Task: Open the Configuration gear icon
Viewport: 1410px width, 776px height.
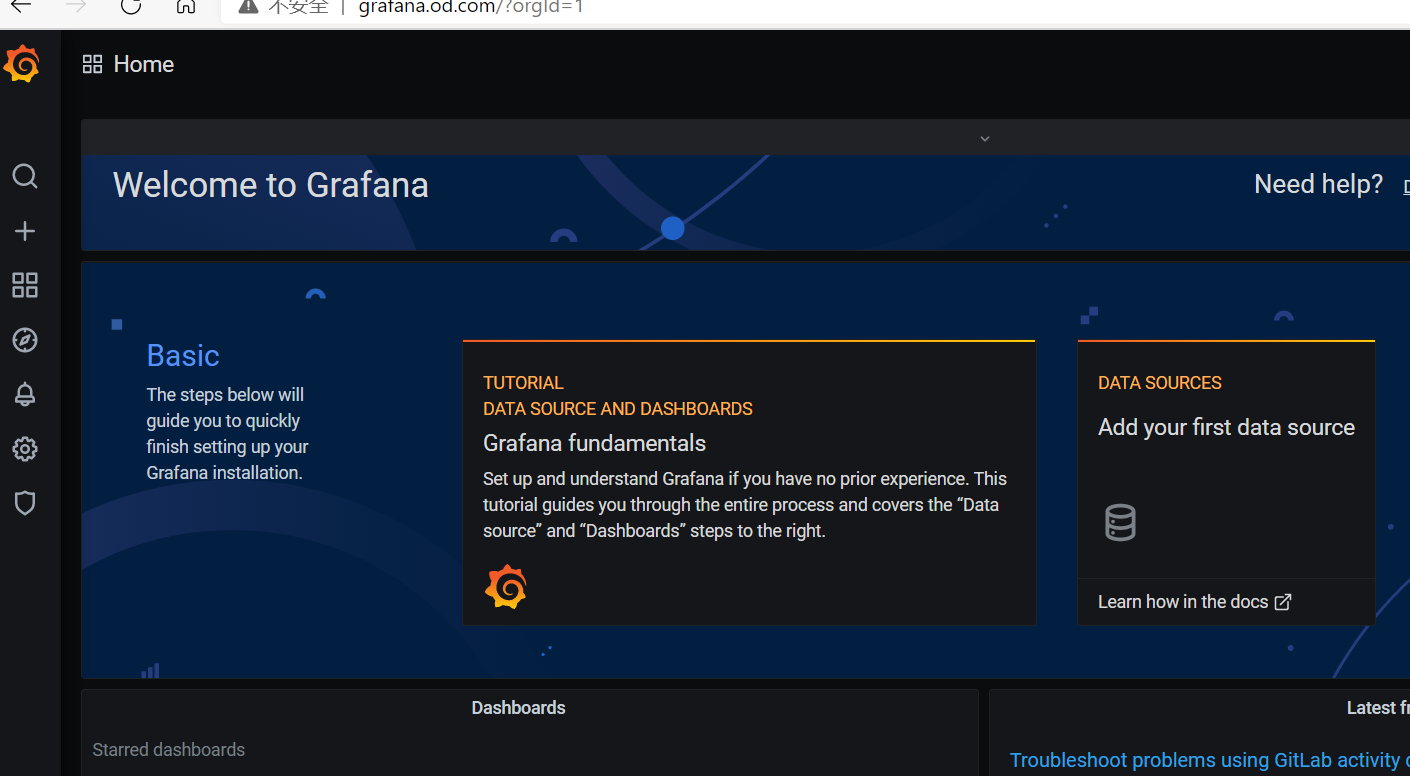Action: [25, 449]
